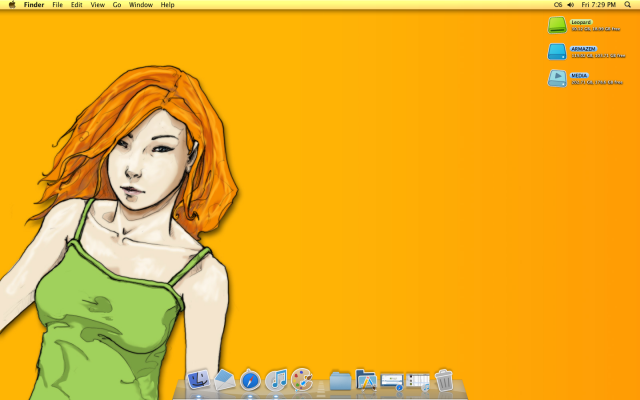640x400 pixels.
Task: Launch iTunes music note icon in Dock
Action: [x=276, y=380]
